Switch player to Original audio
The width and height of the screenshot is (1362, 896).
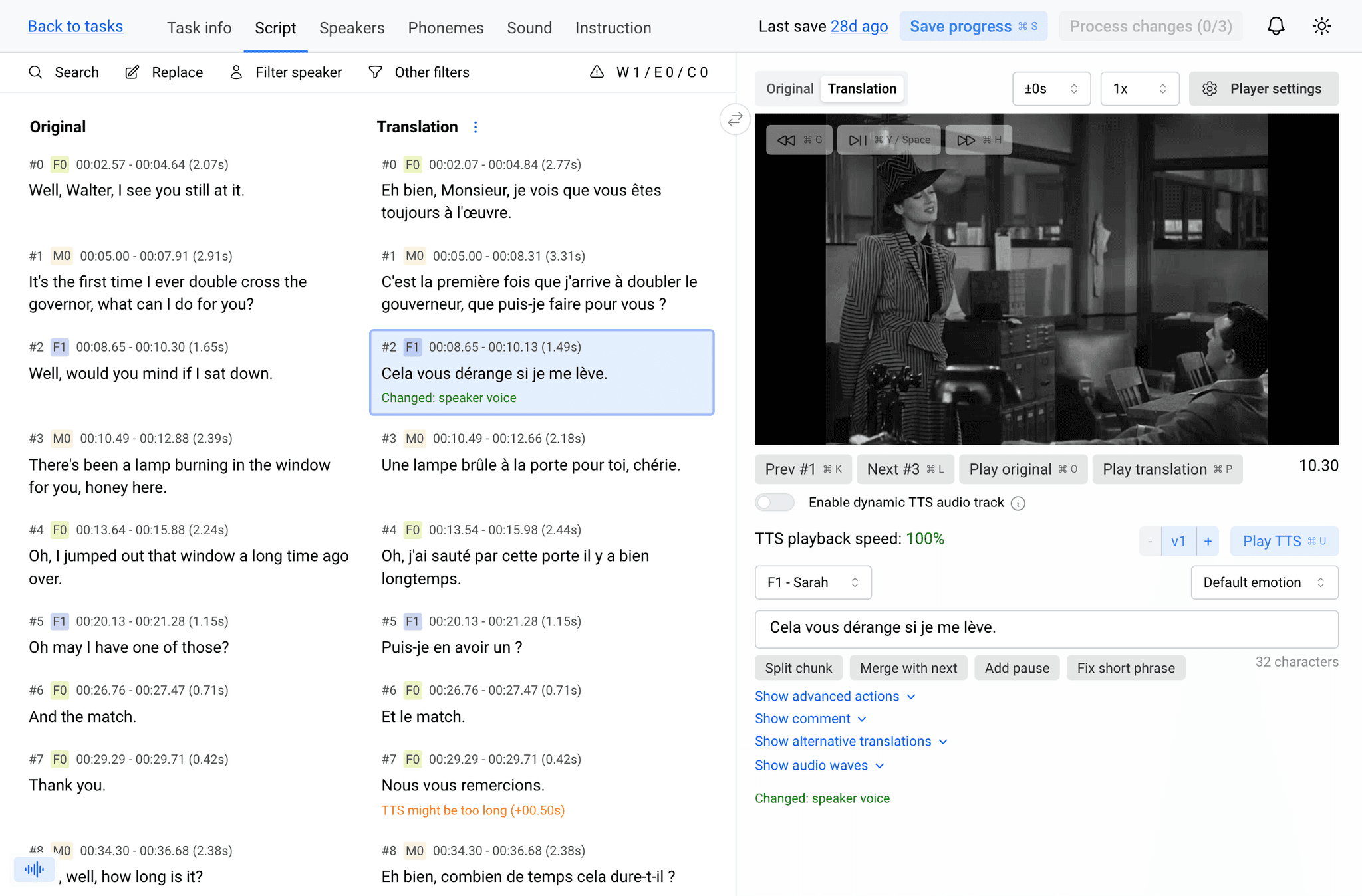click(x=789, y=88)
